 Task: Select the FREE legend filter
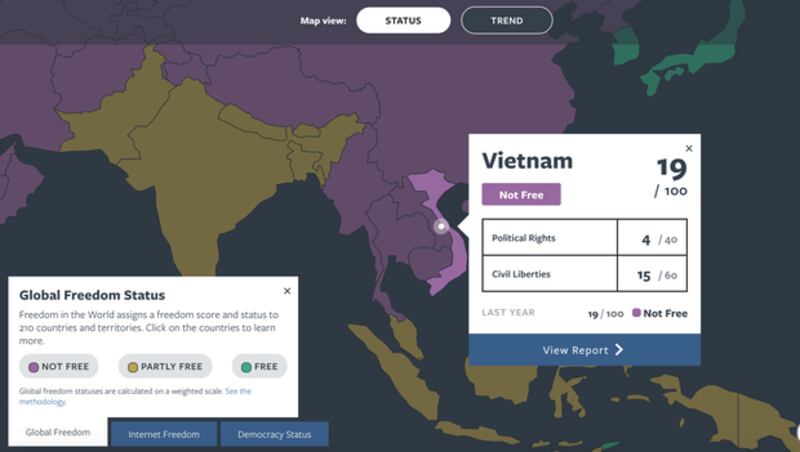click(x=259, y=366)
